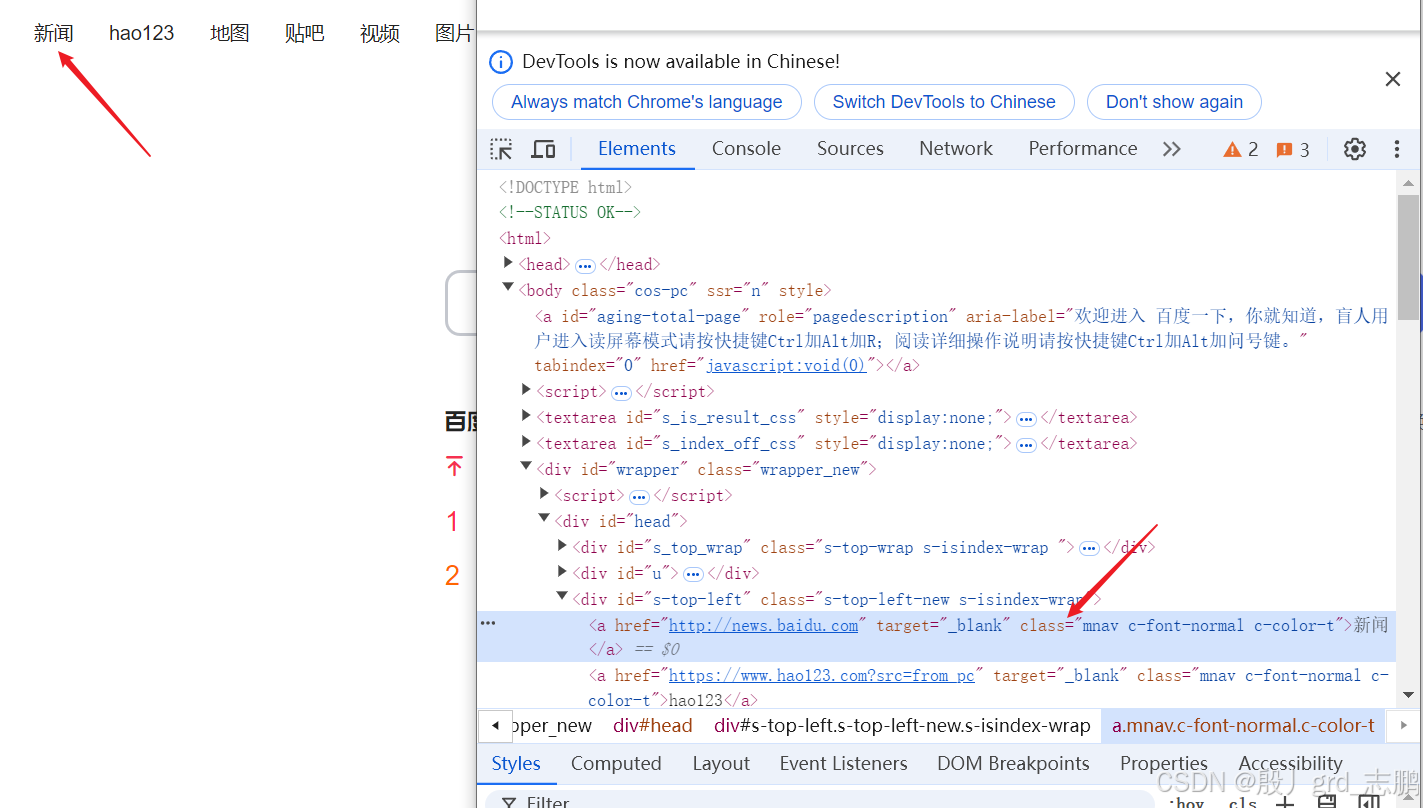The image size is (1423, 808).
Task: Select the STATUS OK comment line
Action: point(570,213)
